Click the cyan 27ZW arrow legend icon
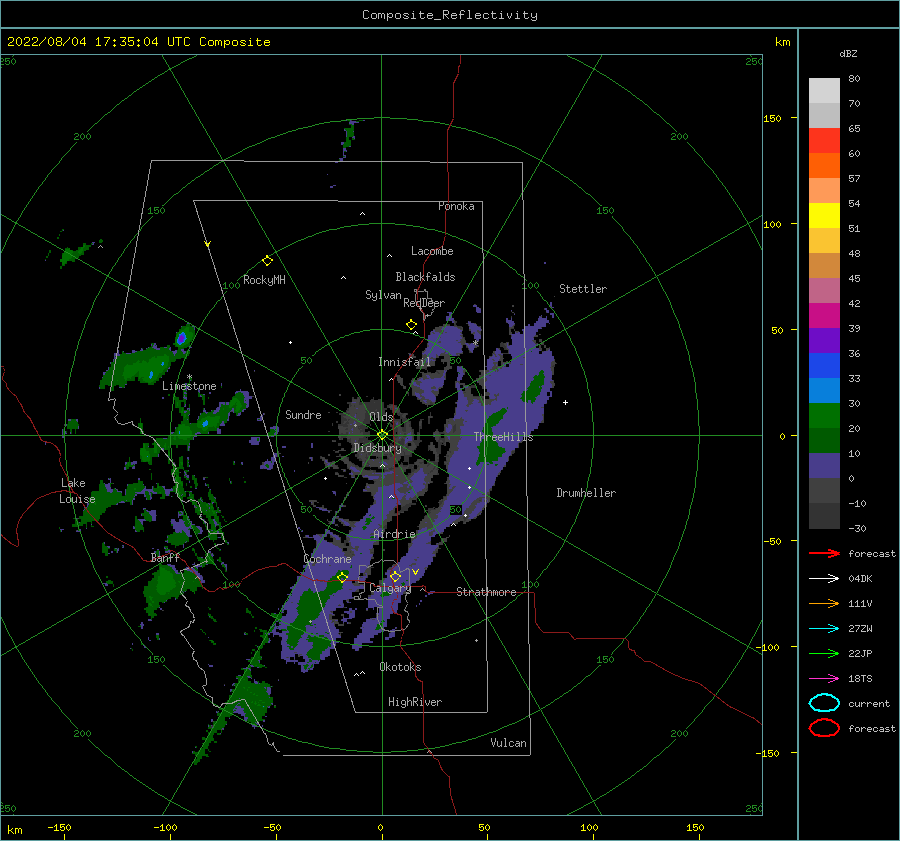 coord(824,629)
